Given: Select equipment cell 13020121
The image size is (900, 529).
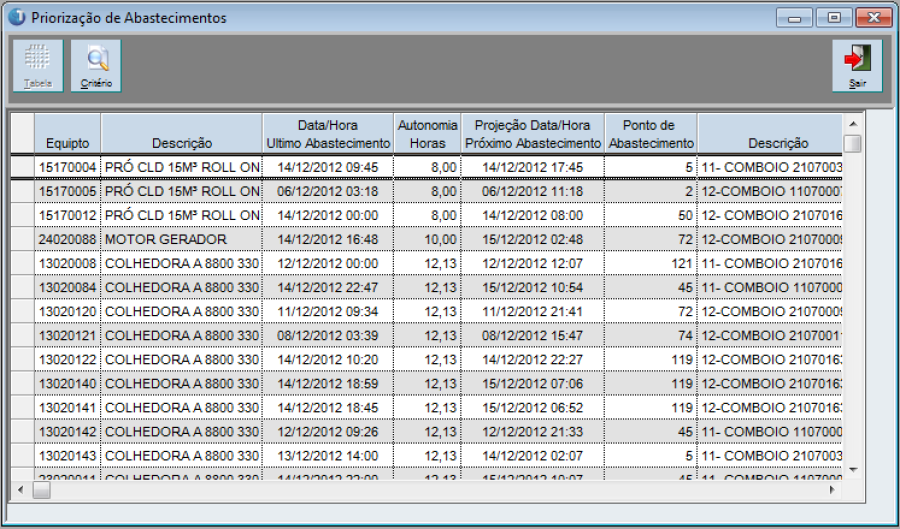Looking at the screenshot, I should point(68,336).
